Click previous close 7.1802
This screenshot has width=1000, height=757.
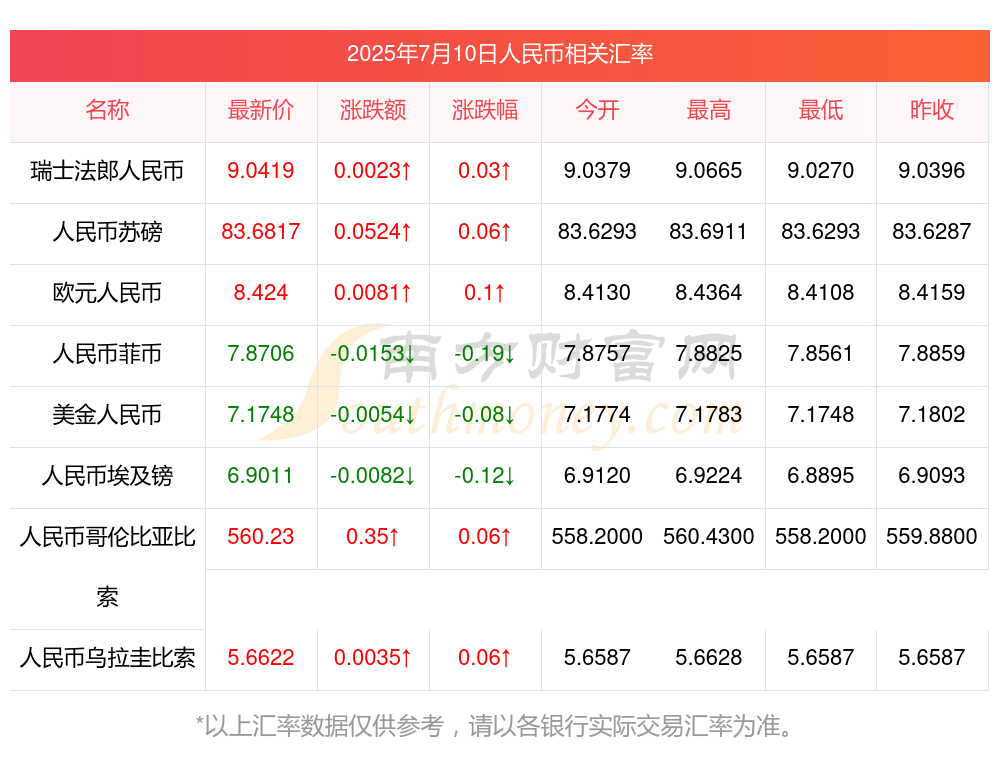[x=932, y=415]
